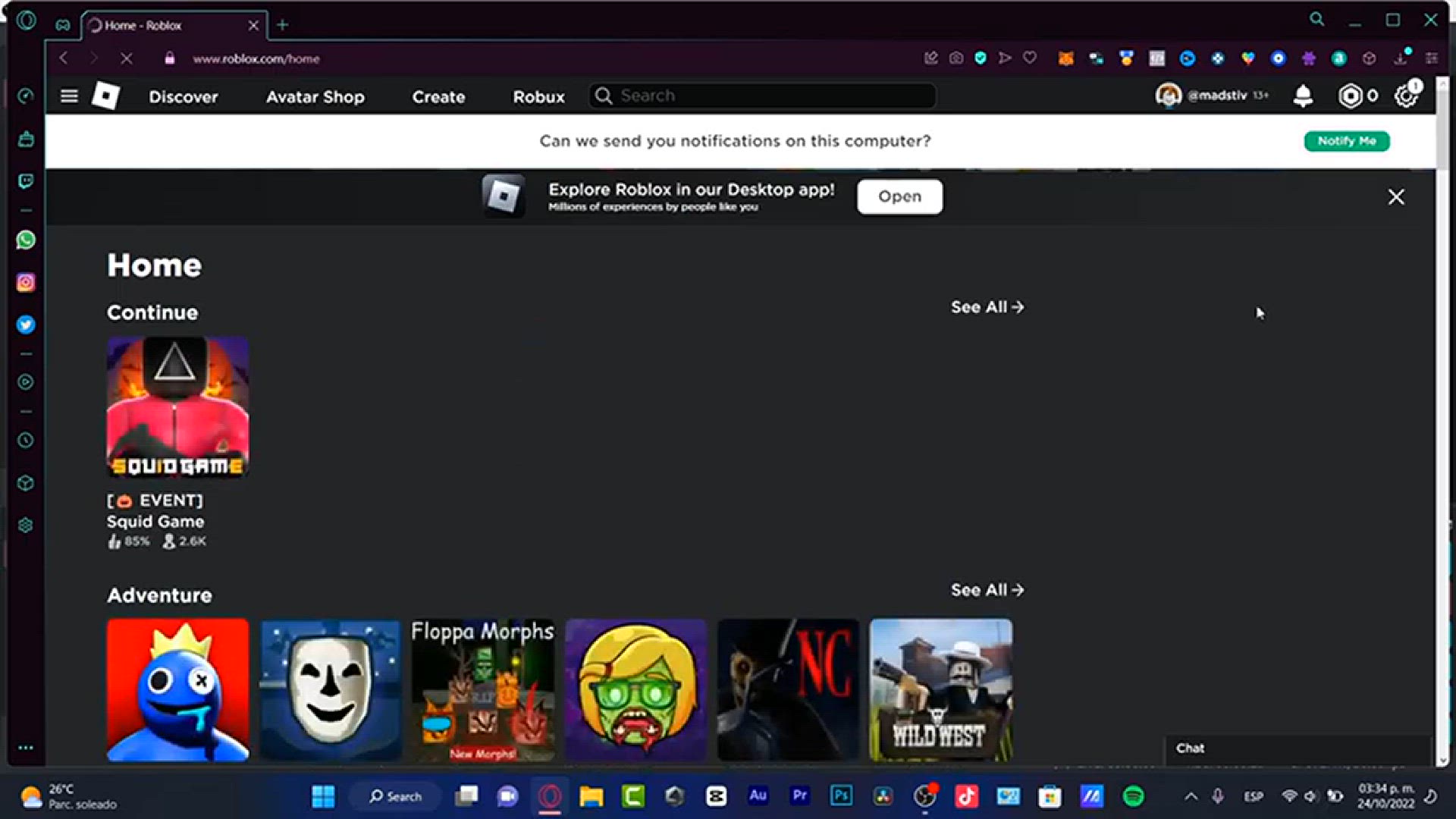Add page to bookmarks heart icon
1456x819 pixels.
pos(1030,58)
